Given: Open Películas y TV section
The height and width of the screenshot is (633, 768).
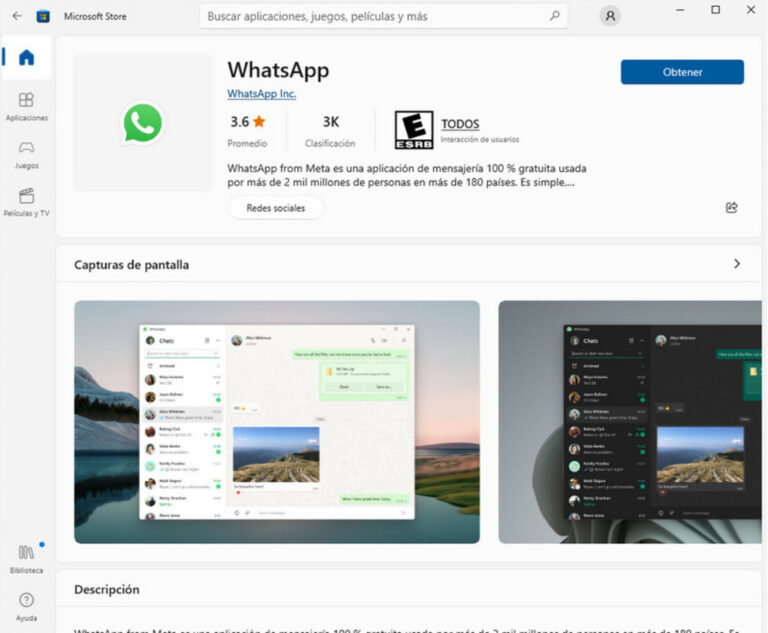Looking at the screenshot, I should pyautogui.click(x=26, y=202).
